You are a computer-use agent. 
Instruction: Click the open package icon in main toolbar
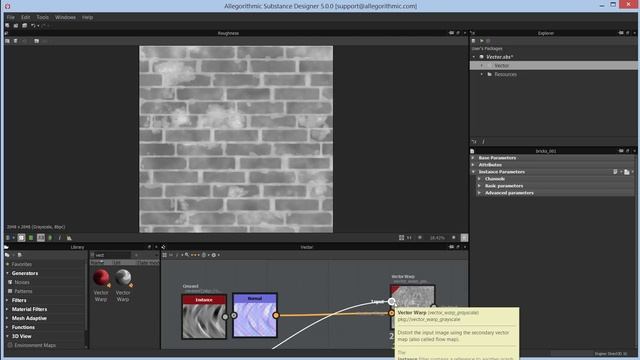16,25
